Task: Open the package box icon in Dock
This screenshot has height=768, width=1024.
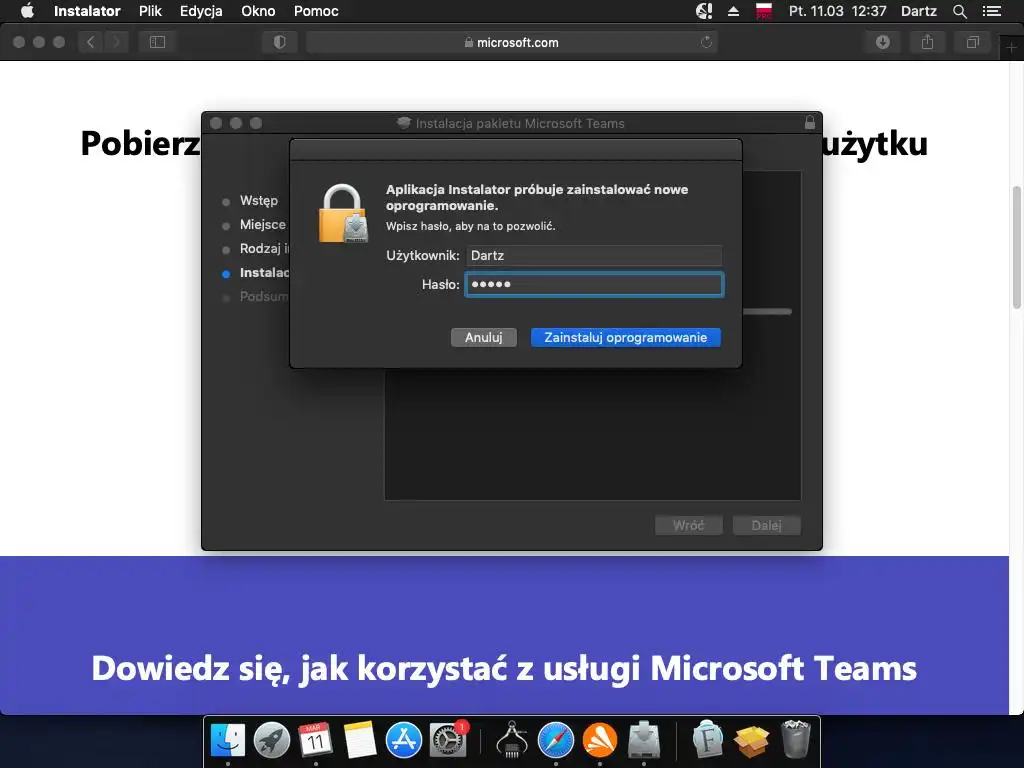Action: (751, 741)
